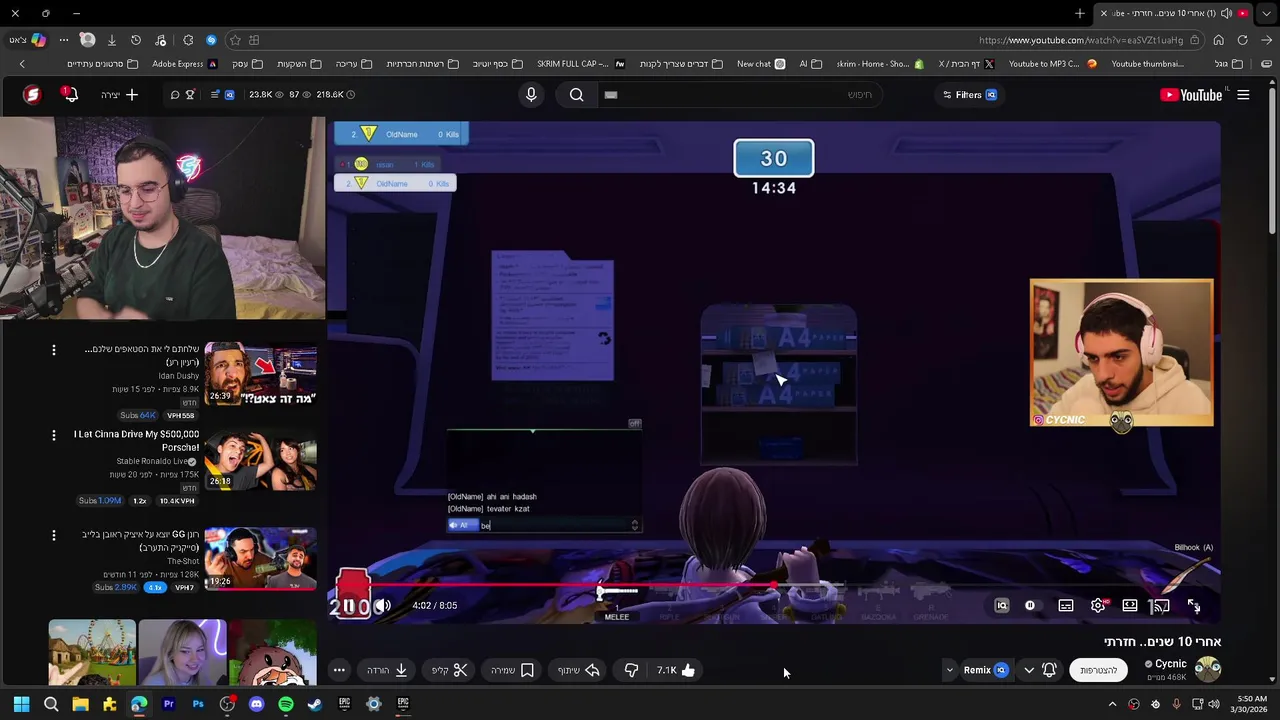Open the browser tab search chevron
Viewport: 1280px width, 720px height.
(x=1267, y=13)
